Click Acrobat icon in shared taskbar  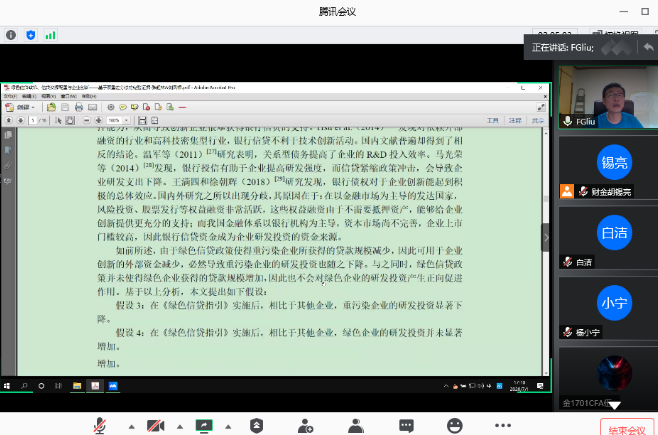coord(95,386)
